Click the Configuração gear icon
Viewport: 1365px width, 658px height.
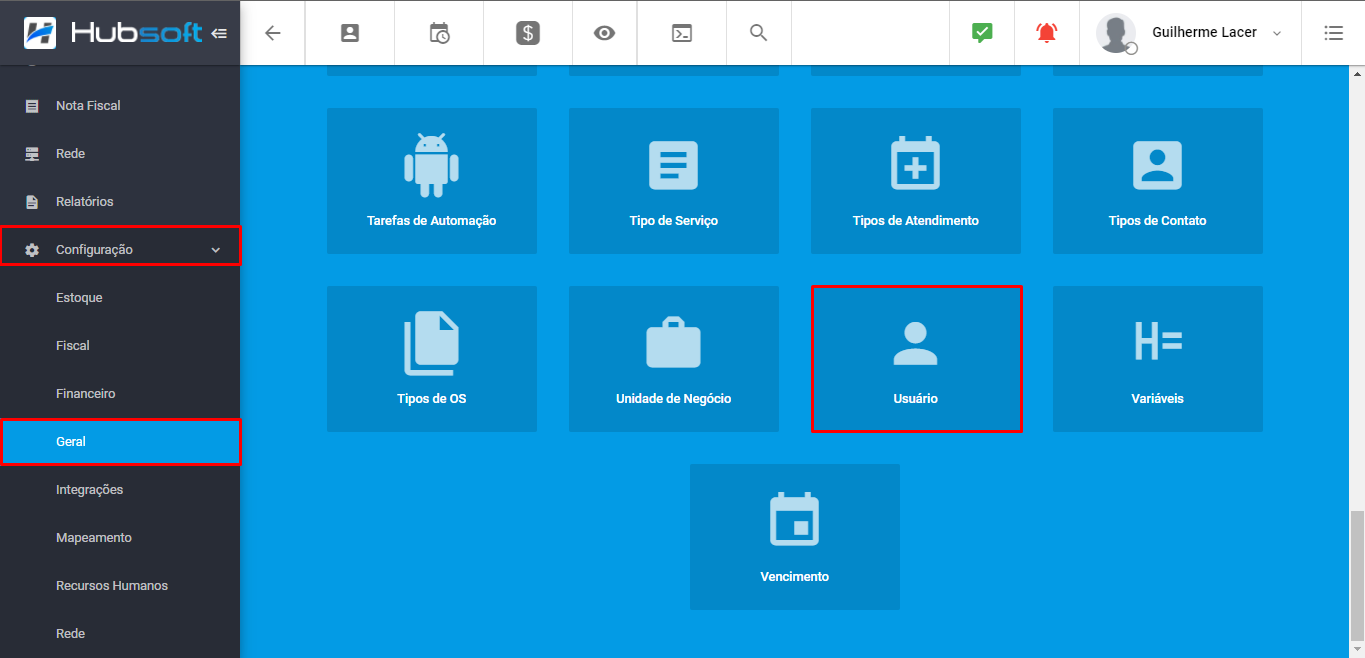[x=32, y=250]
